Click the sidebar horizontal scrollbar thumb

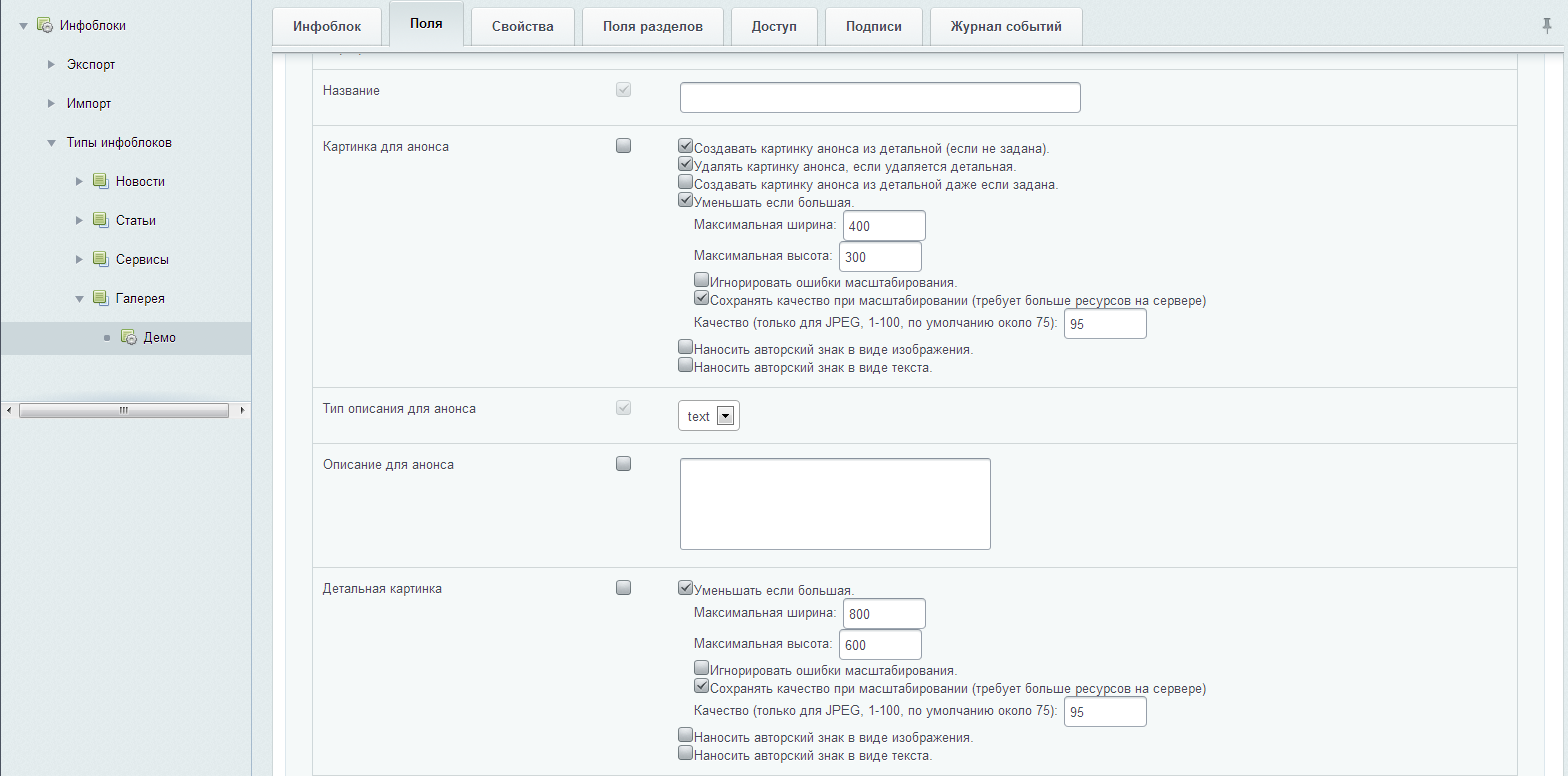coord(124,410)
